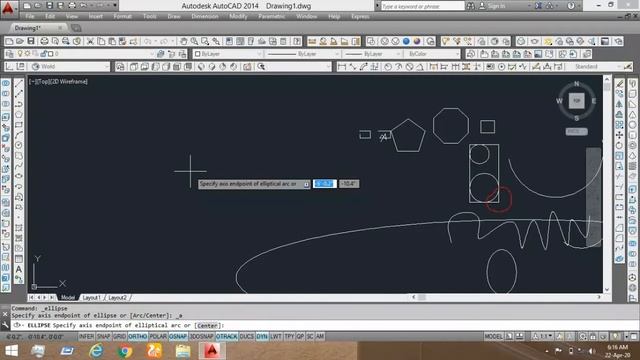Click the Cut scissors icon
Screen dimensions: 640x360
(x=90, y=41)
